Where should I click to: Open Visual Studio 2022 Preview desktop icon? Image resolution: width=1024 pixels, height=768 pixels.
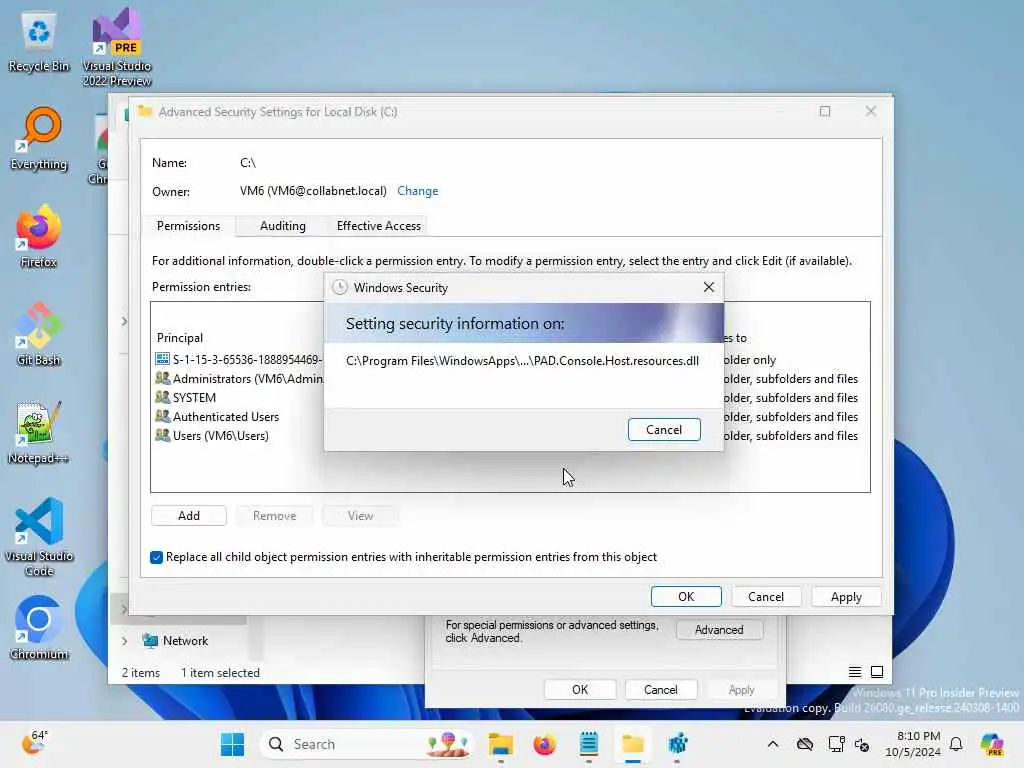117,47
